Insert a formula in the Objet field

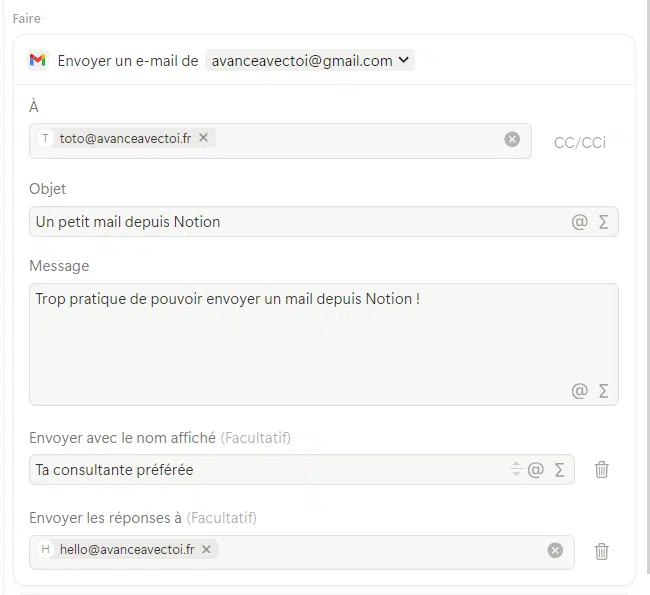[604, 222]
